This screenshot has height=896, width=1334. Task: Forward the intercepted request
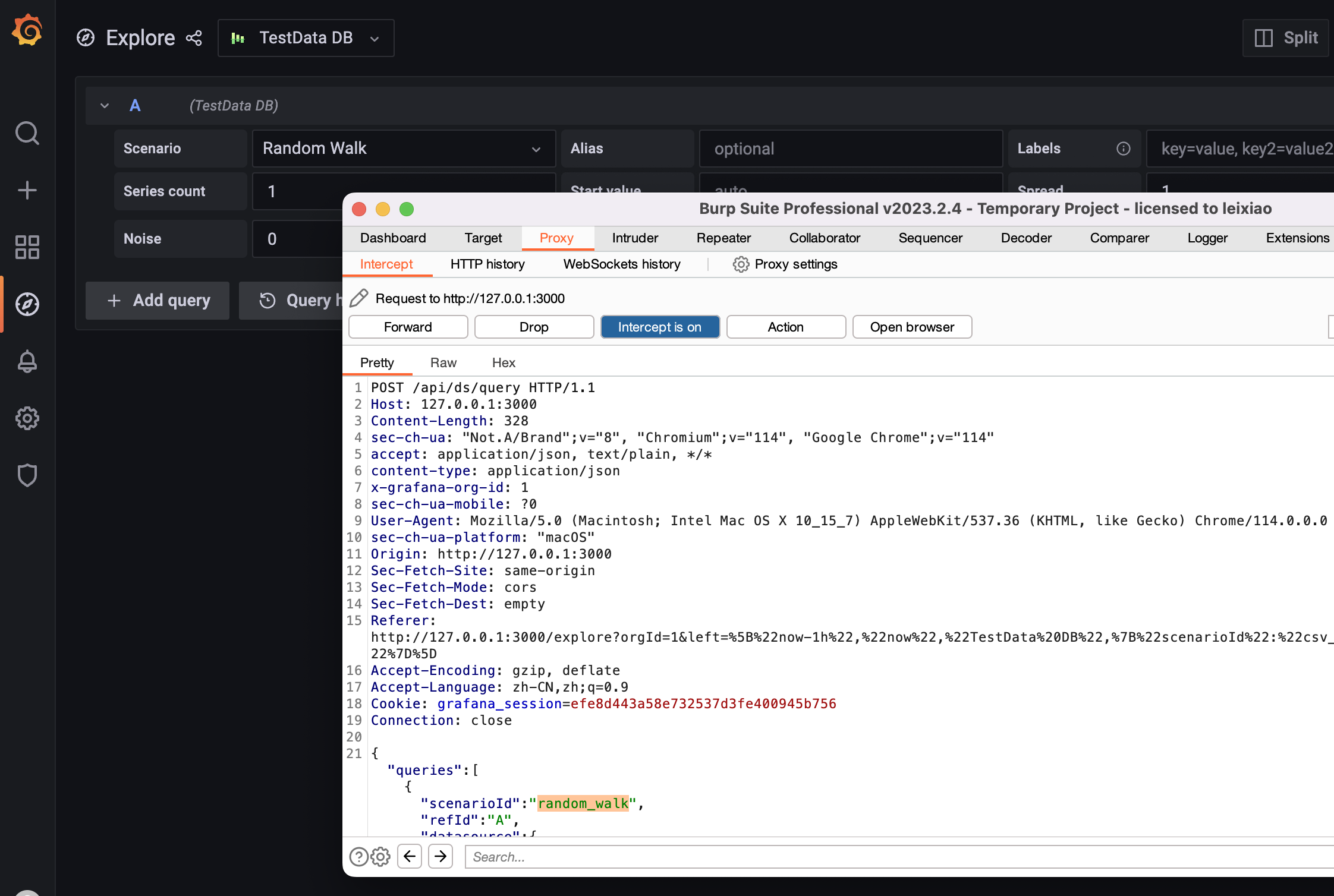coord(408,327)
